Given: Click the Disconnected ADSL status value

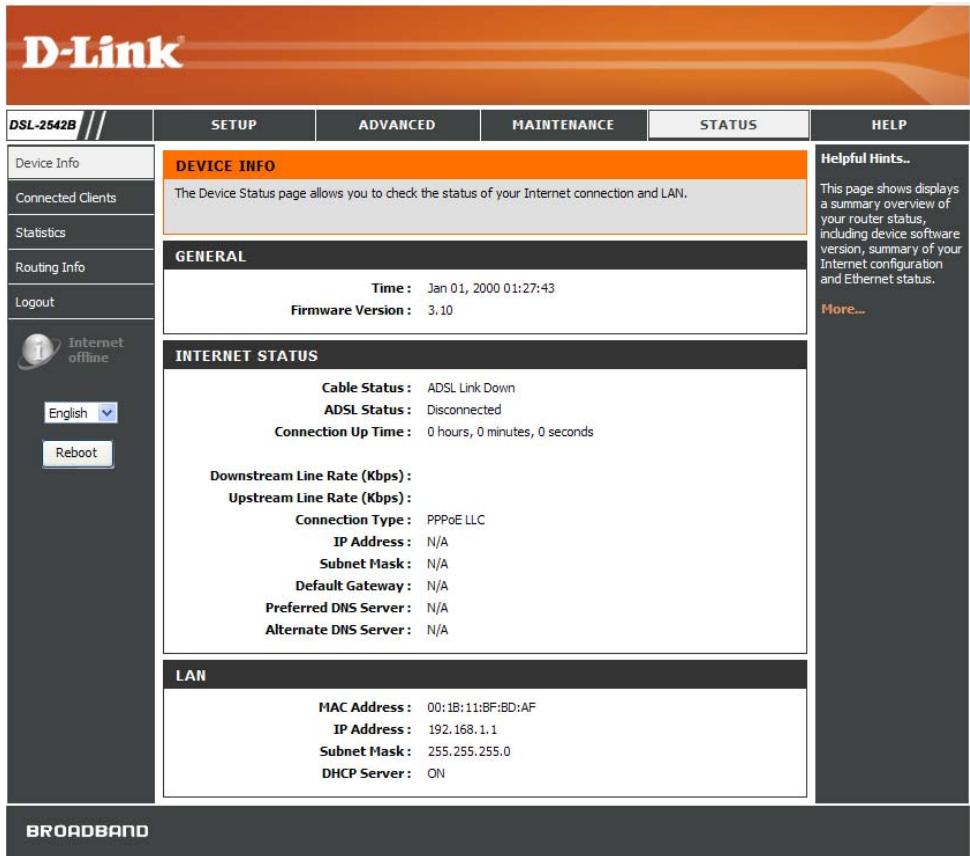Looking at the screenshot, I should (x=464, y=410).
